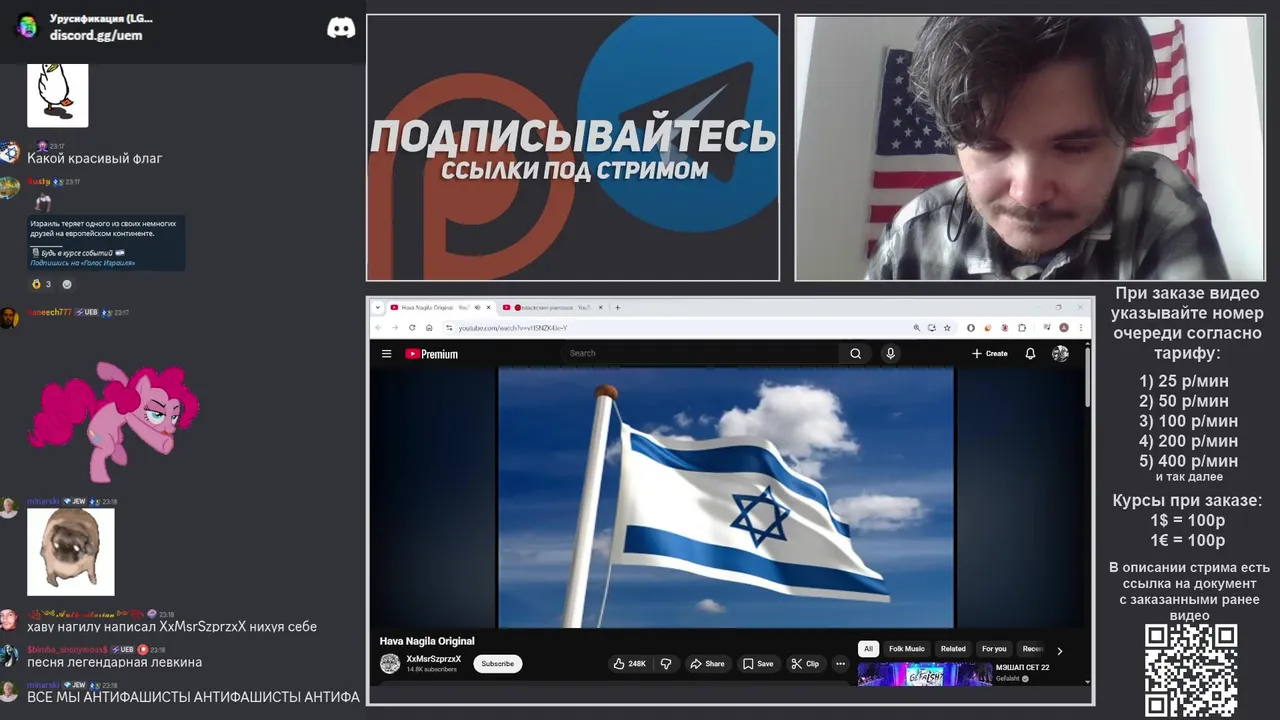Image resolution: width=1280 pixels, height=720 pixels.
Task: Open Chrome profile avatar
Action: [x=1064, y=328]
